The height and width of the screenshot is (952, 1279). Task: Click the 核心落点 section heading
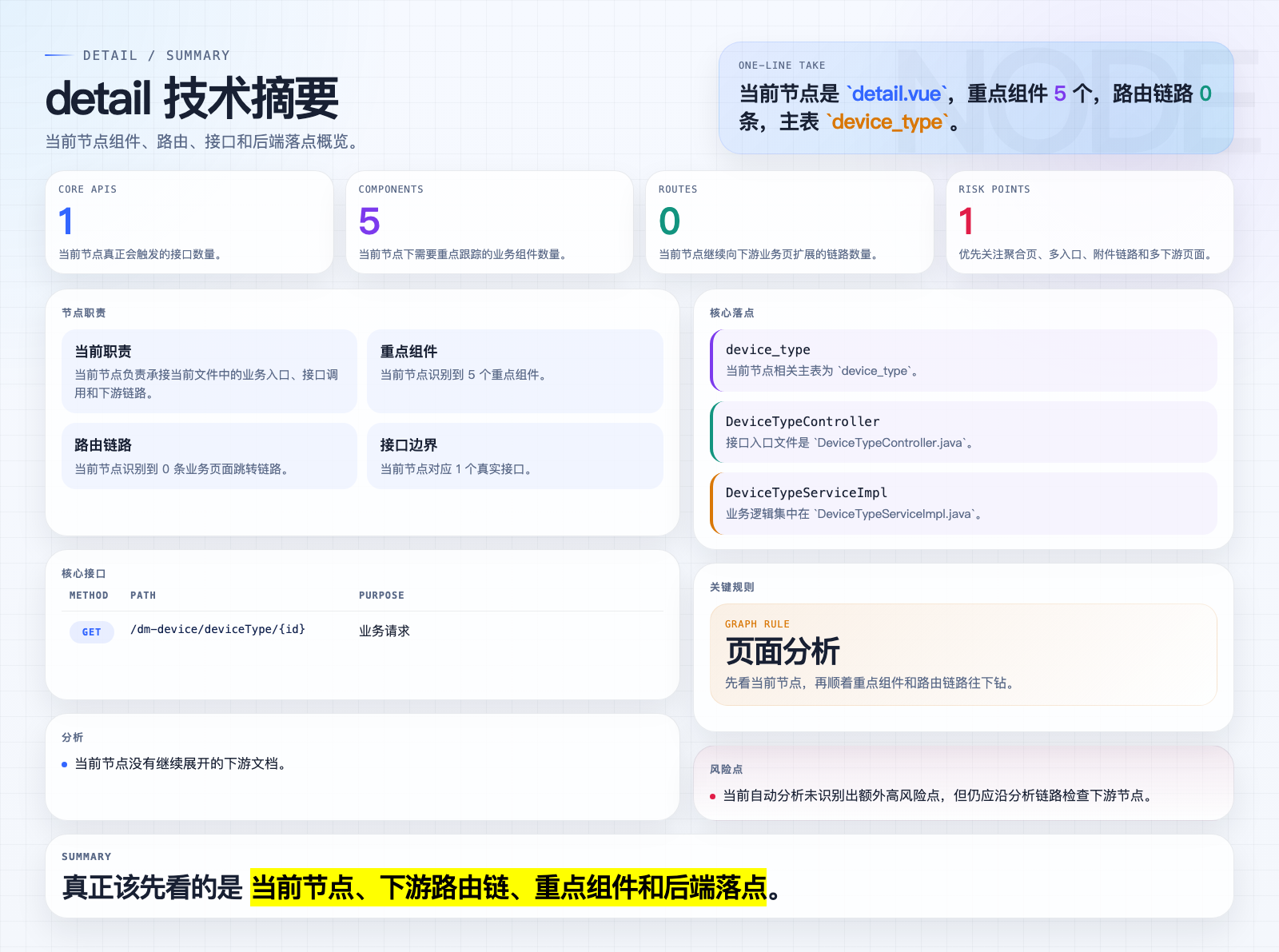click(x=732, y=313)
